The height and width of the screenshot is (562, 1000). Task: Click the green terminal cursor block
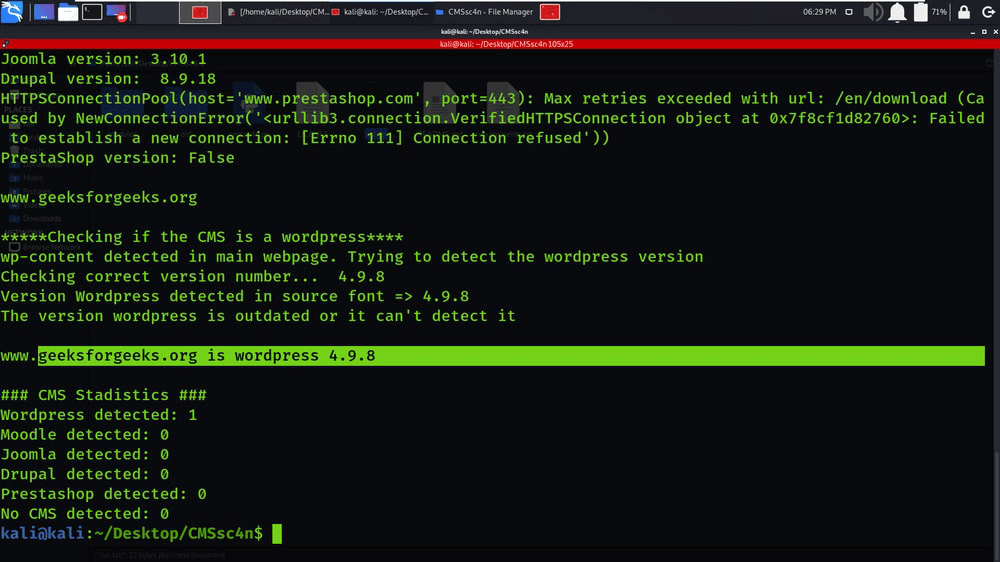pos(277,534)
